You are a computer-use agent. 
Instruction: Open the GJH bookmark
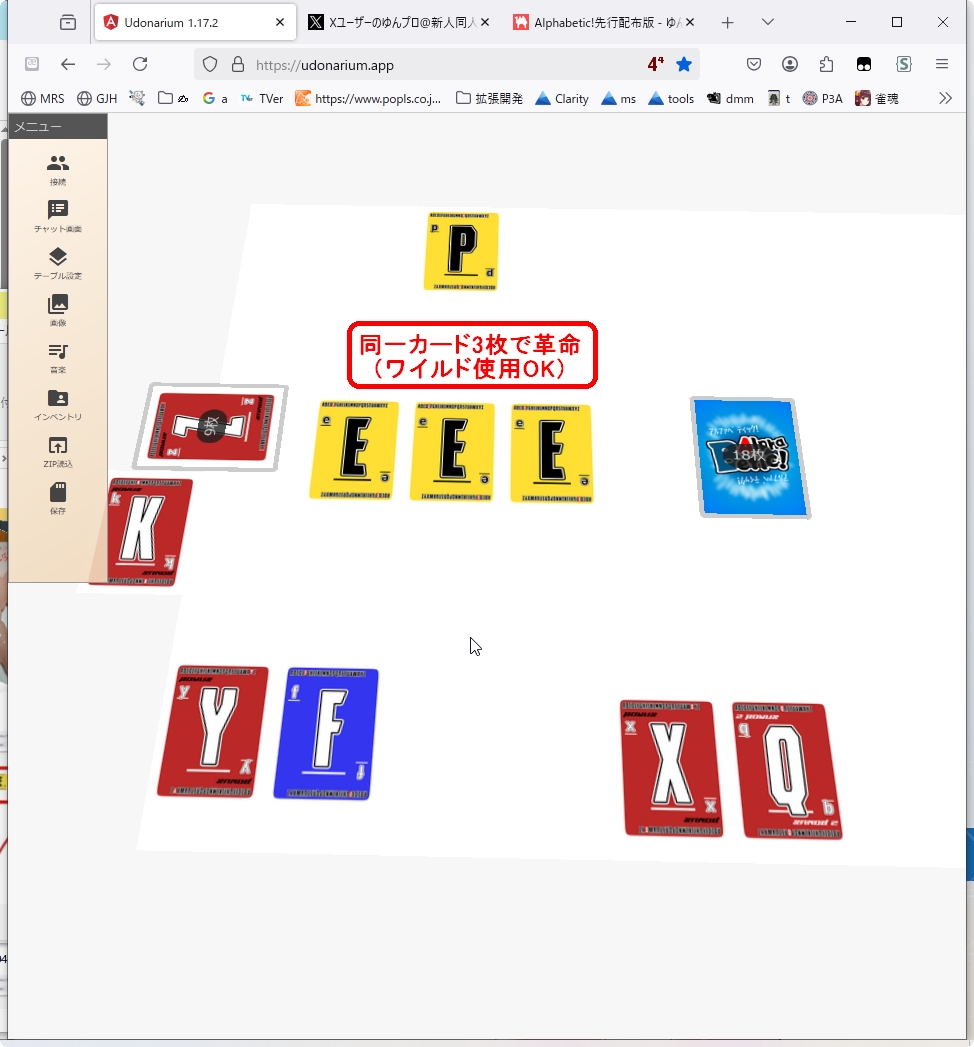click(97, 99)
